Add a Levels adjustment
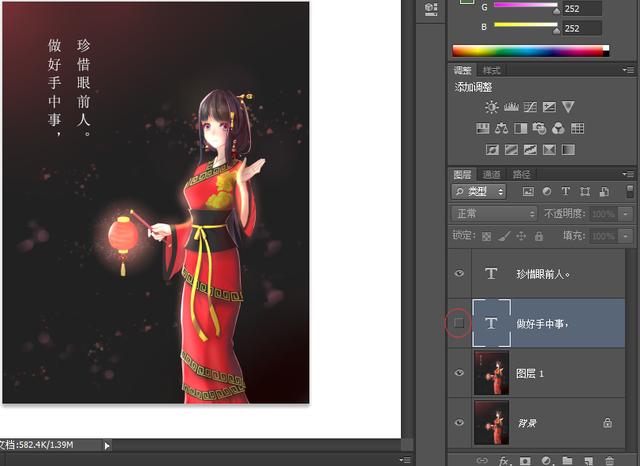The image size is (640, 466). 510,107
